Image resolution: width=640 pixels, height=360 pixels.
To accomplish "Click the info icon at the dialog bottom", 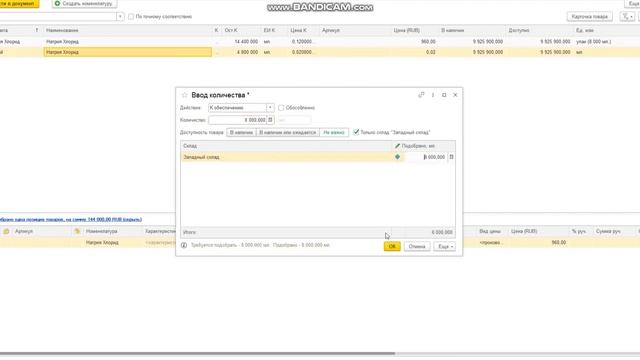I will coord(184,245).
